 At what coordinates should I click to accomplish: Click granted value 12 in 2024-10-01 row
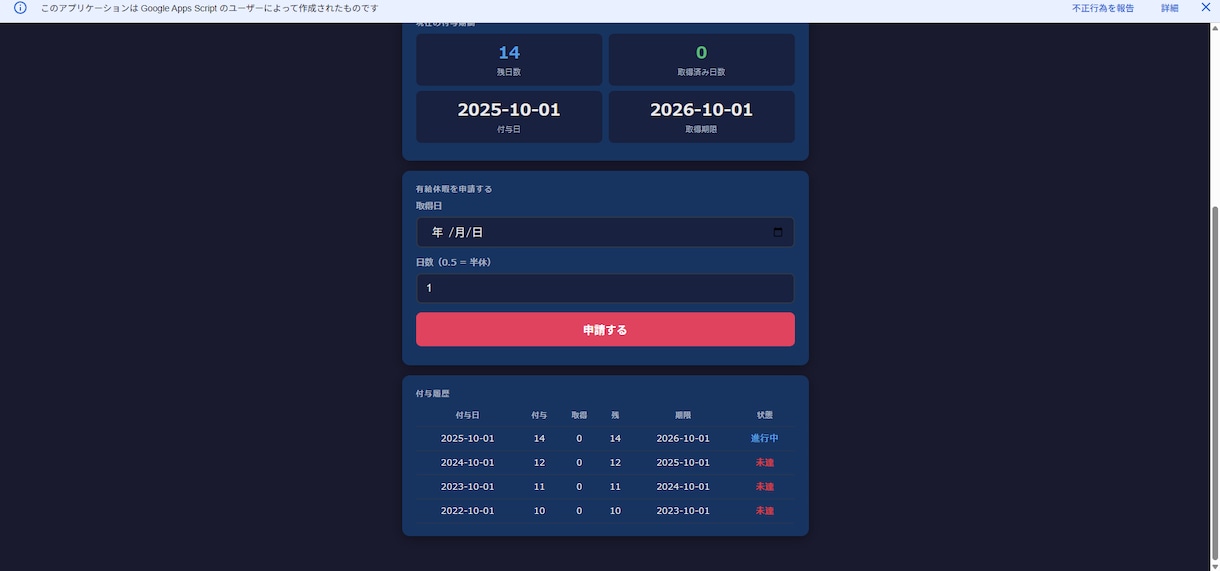point(540,463)
